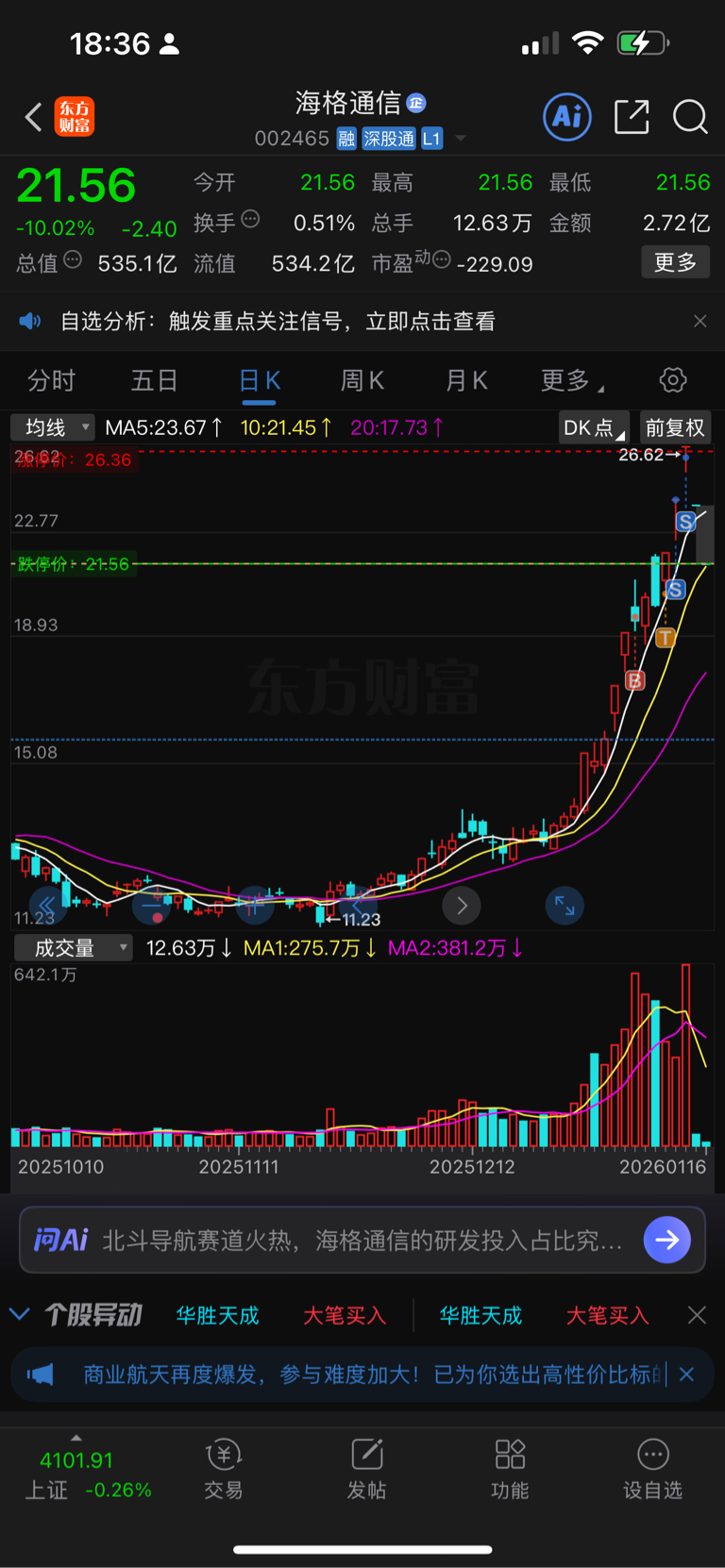Open the search magnifier icon
725x1568 pixels.
pos(690,117)
